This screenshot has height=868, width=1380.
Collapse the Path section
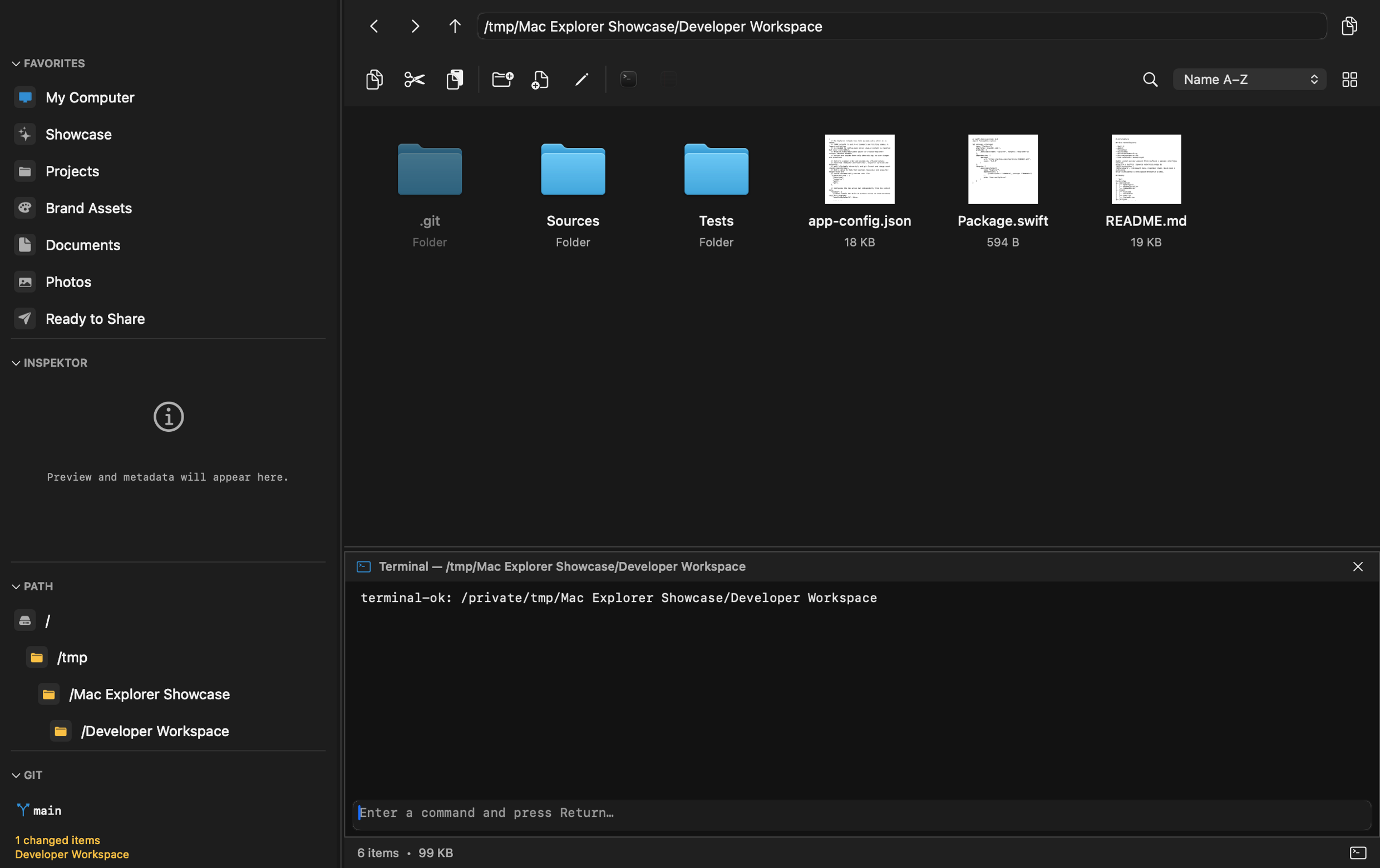tap(16, 586)
